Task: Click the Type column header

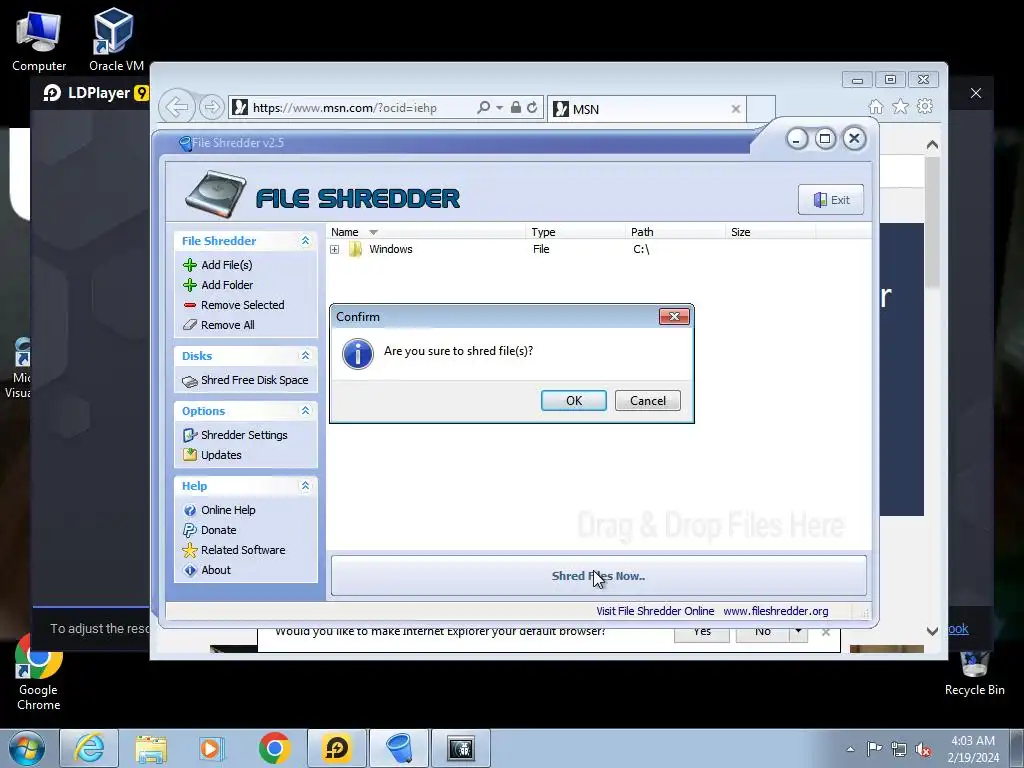Action: 575,232
